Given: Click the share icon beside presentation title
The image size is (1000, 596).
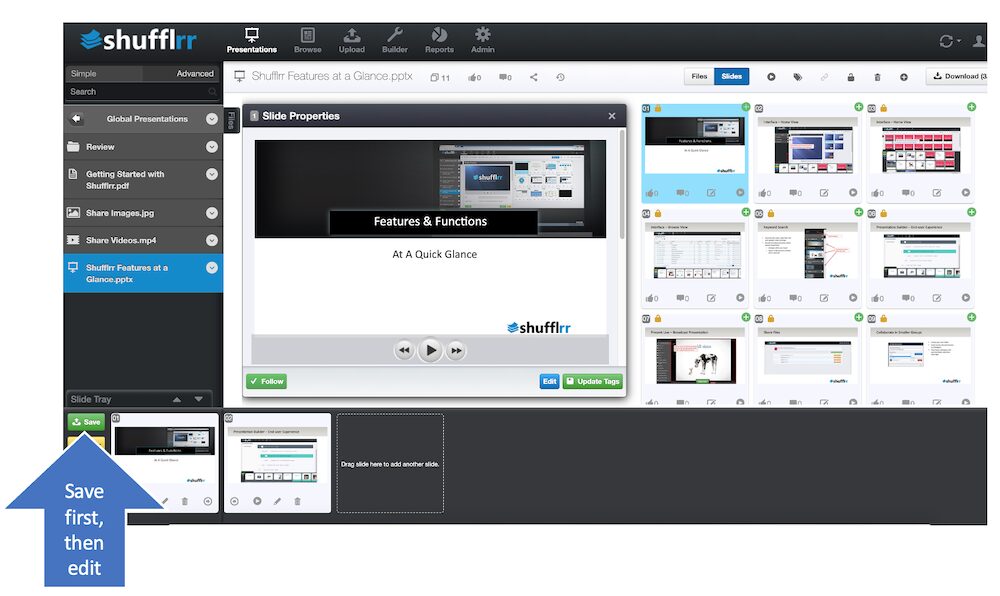Looking at the screenshot, I should (534, 77).
